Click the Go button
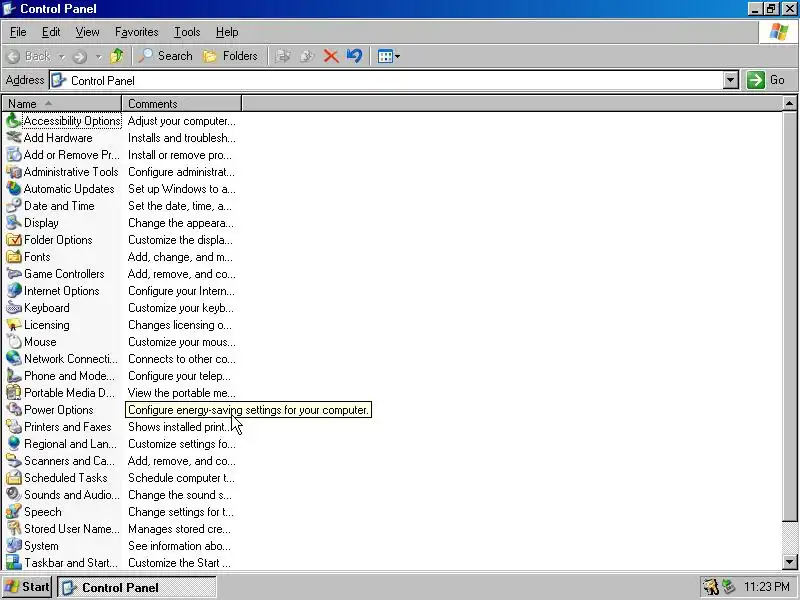Viewport: 800px width, 600px height. 766,80
